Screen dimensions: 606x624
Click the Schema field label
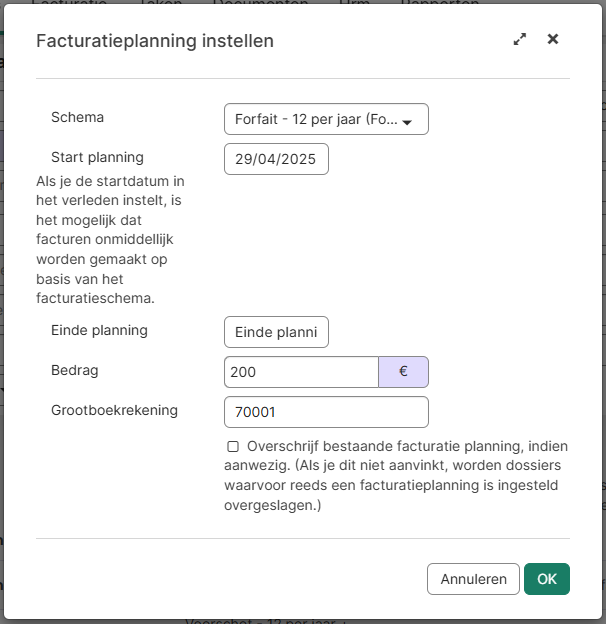(x=77, y=117)
